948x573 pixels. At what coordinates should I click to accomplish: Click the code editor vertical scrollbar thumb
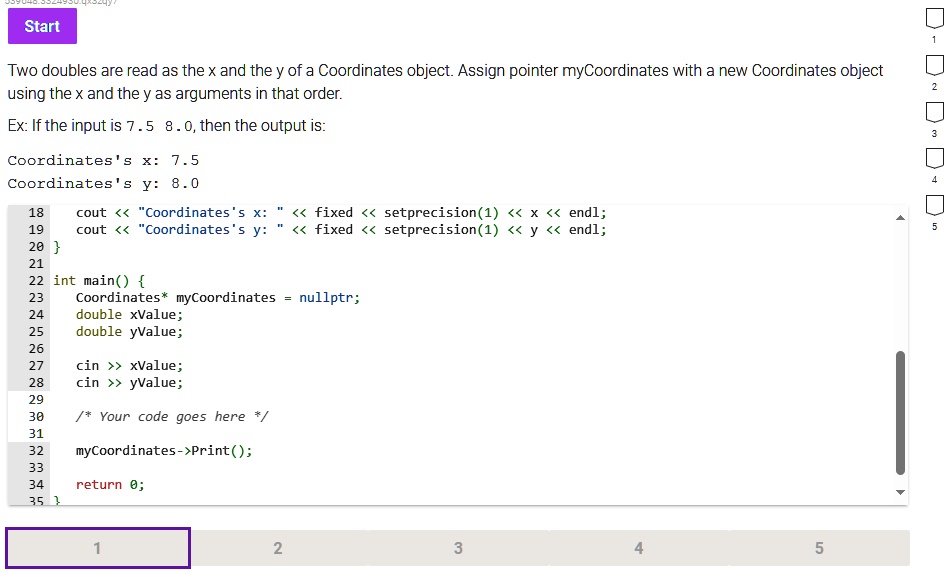coord(900,413)
